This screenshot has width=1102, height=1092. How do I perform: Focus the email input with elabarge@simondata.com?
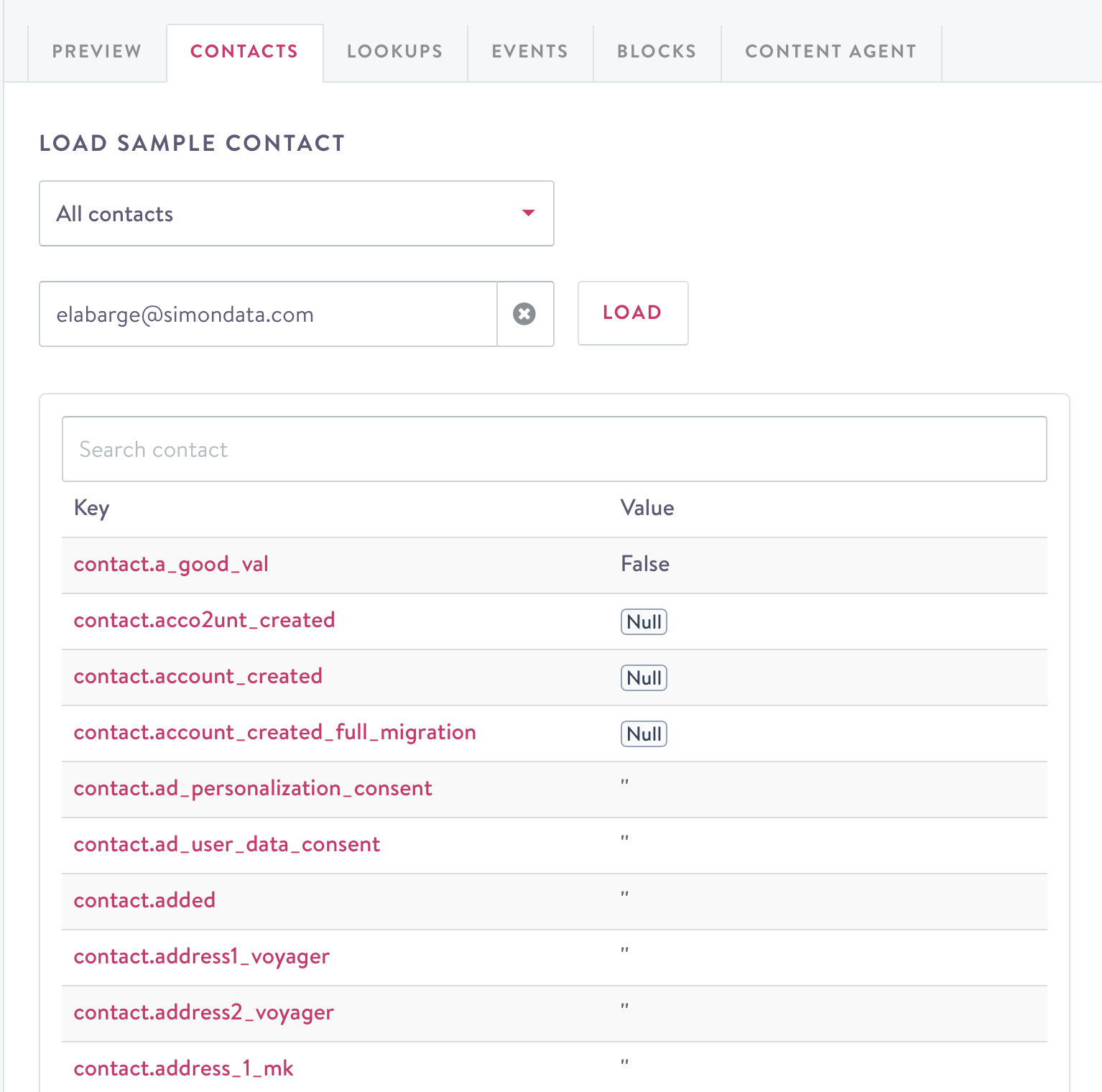(268, 314)
